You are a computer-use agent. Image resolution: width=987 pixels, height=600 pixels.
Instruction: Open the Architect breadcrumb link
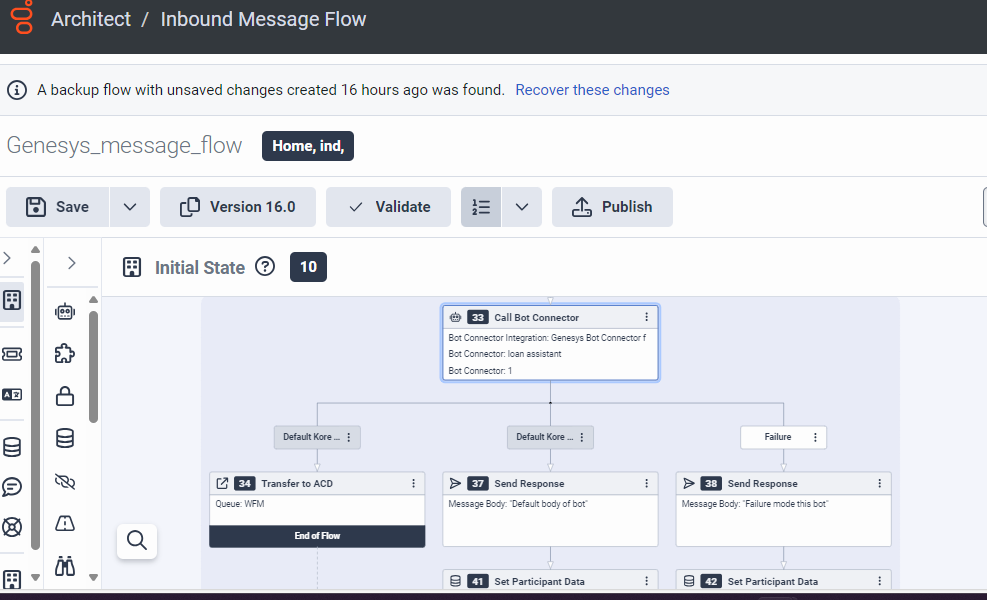click(x=91, y=20)
